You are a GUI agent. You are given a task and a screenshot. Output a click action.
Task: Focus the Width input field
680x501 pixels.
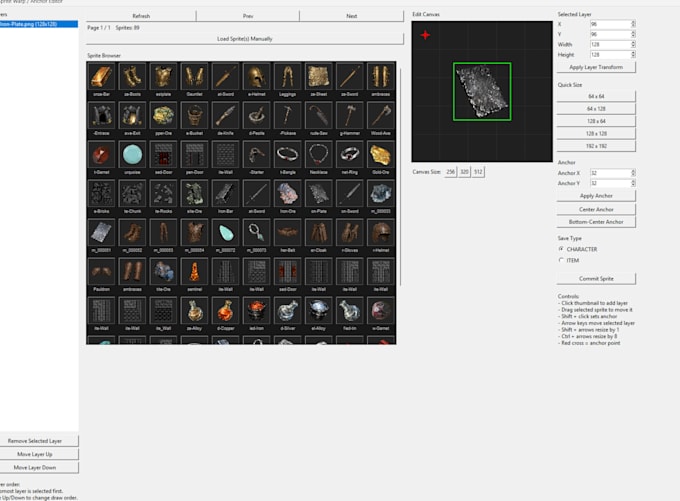[x=610, y=44]
